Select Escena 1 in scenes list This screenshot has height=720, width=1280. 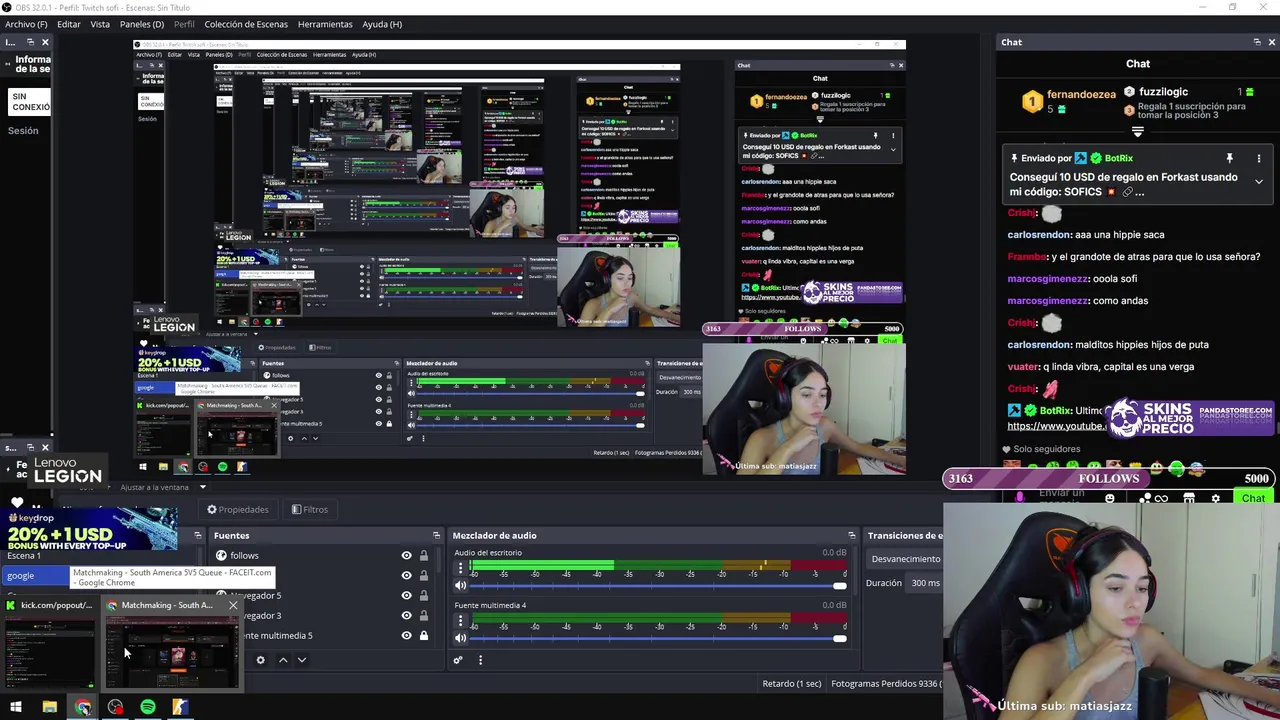click(24, 556)
